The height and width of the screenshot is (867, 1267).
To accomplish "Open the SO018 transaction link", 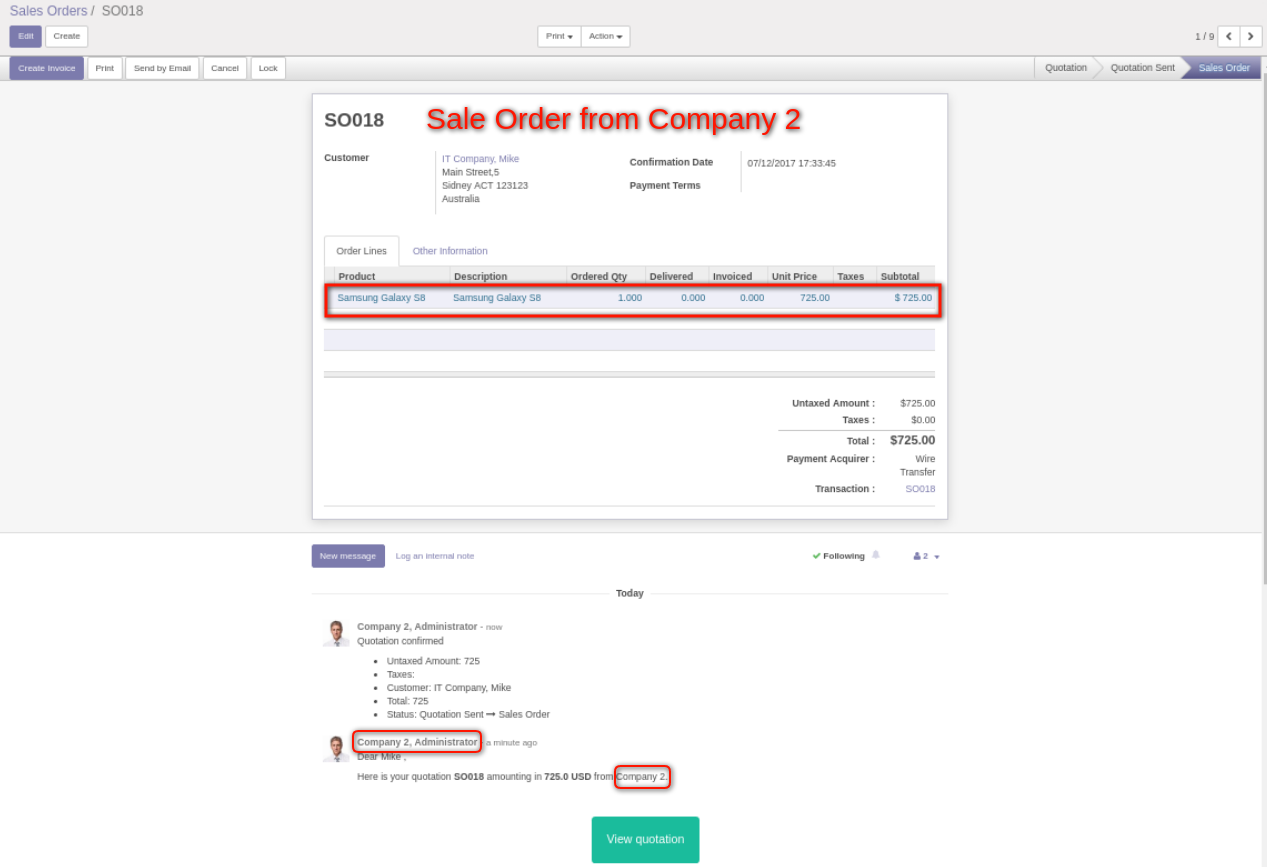I will (920, 489).
